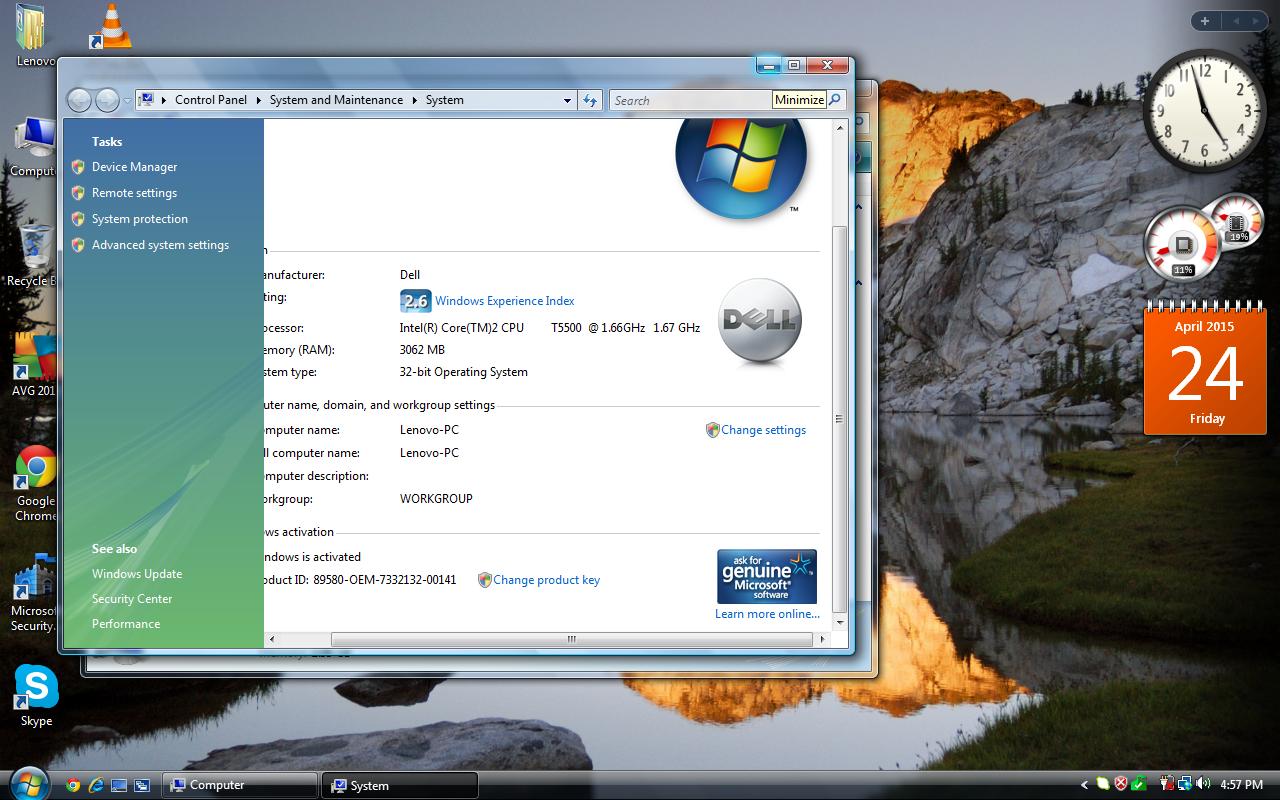
Task: Click the shield icon beside Device Manager
Action: [78, 167]
